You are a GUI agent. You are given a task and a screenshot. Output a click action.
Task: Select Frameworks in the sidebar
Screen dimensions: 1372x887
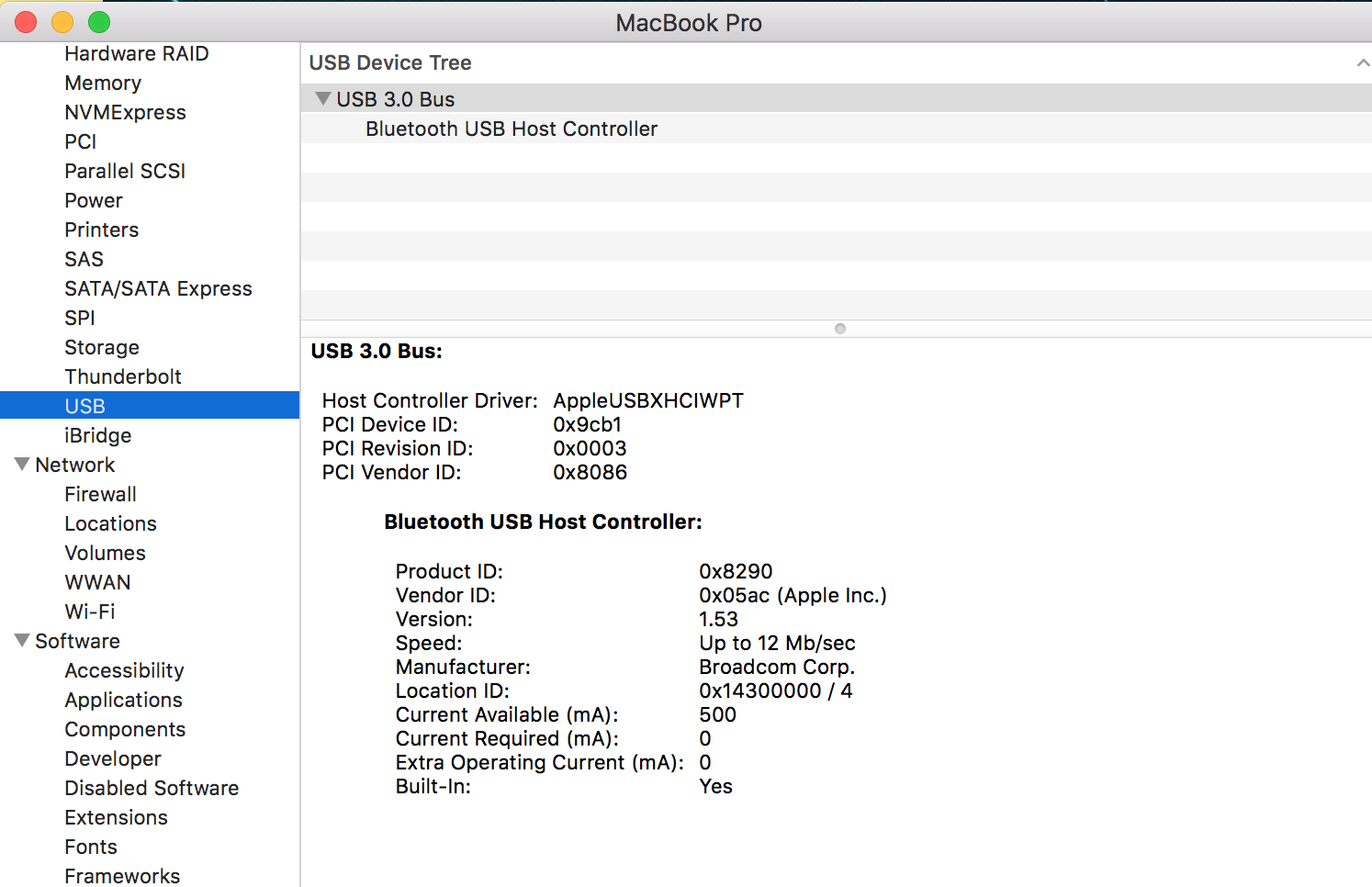pos(122,876)
